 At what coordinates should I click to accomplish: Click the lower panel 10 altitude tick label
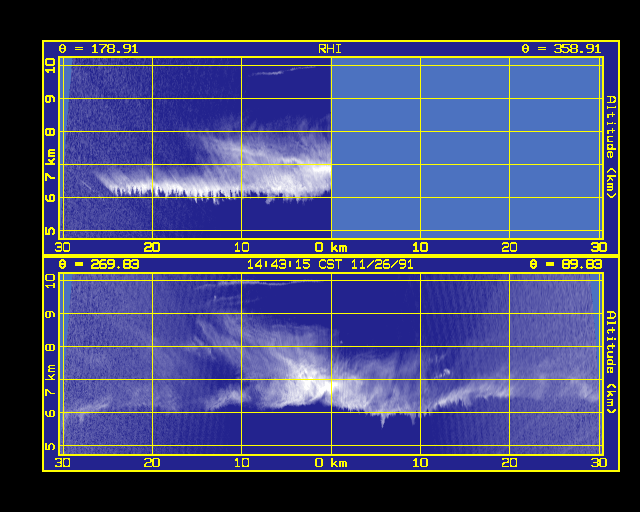click(50, 281)
